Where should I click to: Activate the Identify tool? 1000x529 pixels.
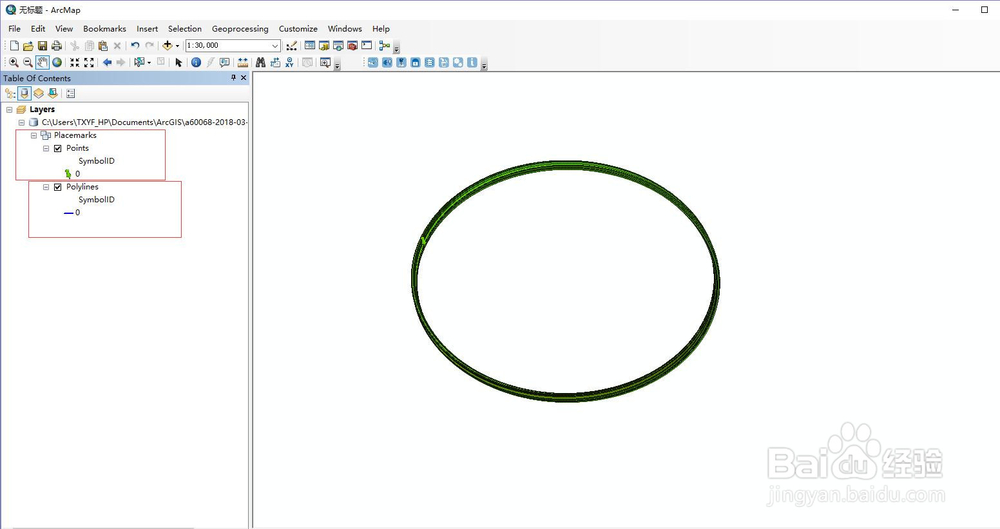(x=196, y=63)
